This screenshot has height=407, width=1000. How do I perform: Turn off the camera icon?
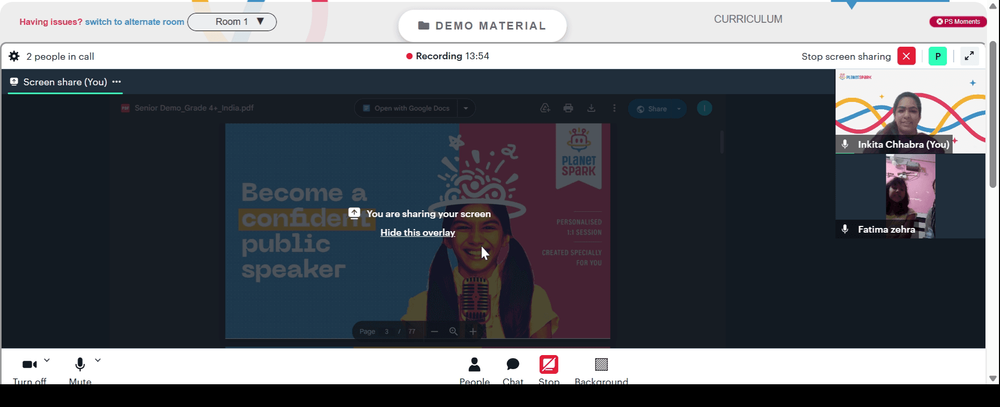click(29, 364)
